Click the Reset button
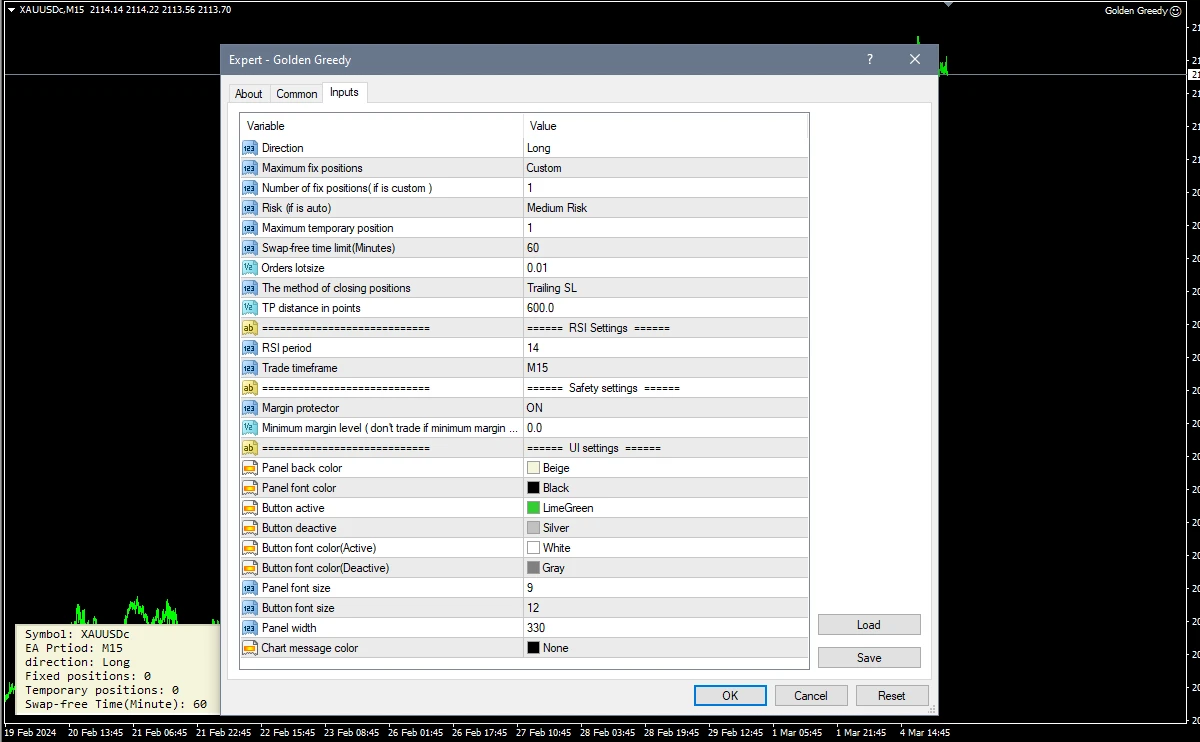This screenshot has width=1200, height=742. pyautogui.click(x=891, y=696)
